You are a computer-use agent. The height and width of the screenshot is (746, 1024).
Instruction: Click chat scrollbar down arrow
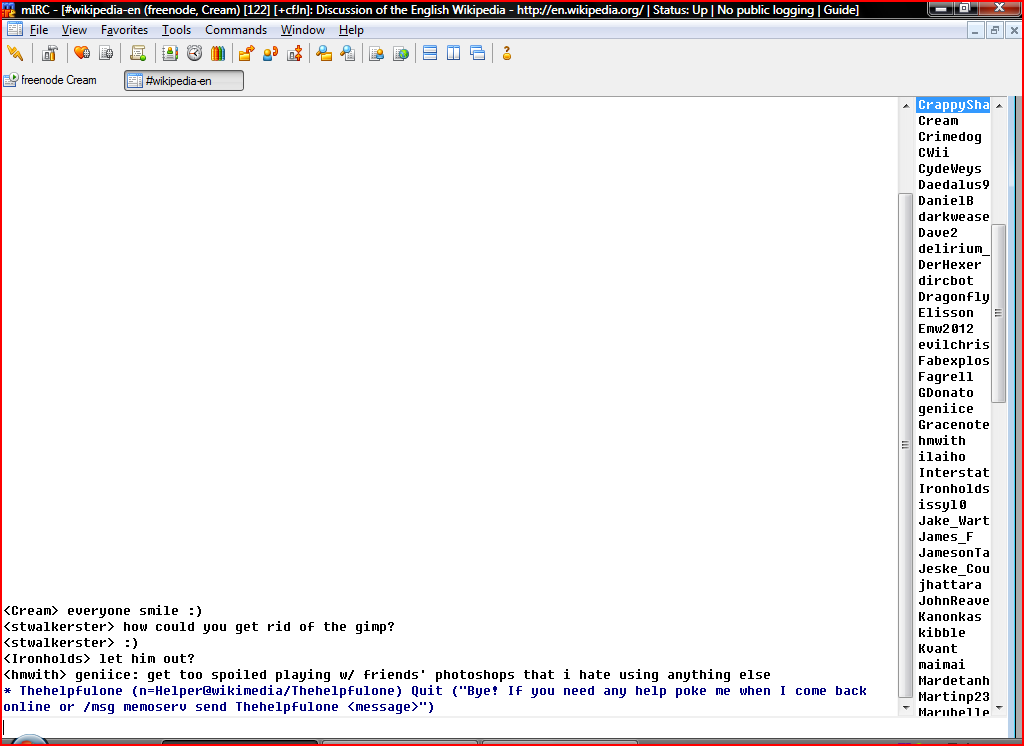click(905, 708)
